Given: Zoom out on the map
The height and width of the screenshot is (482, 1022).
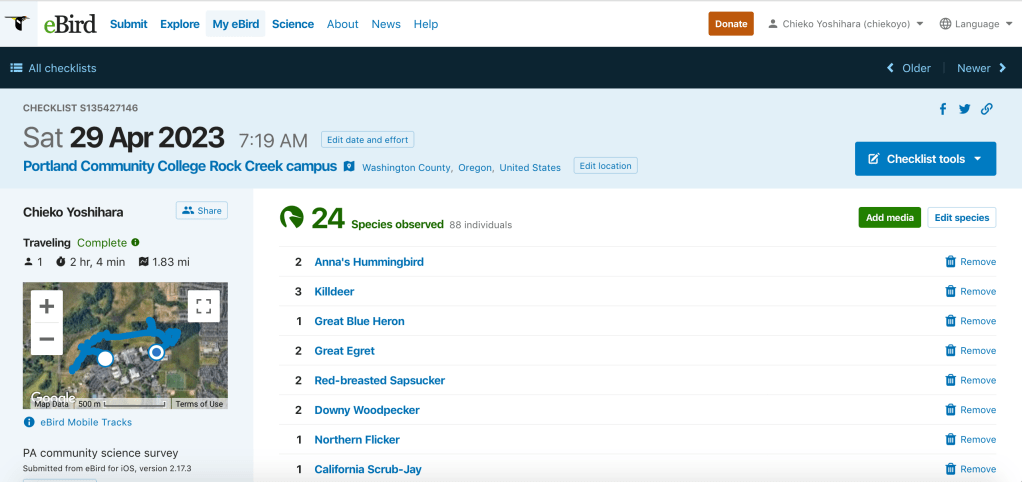Looking at the screenshot, I should (46, 339).
